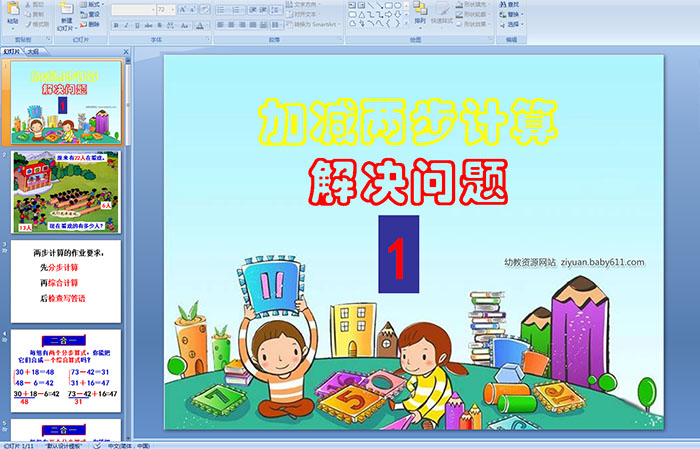Image resolution: width=700 pixels, height=449 pixels.
Task: Select slide 4 thumbnail titled 二合一
Action: (65, 370)
